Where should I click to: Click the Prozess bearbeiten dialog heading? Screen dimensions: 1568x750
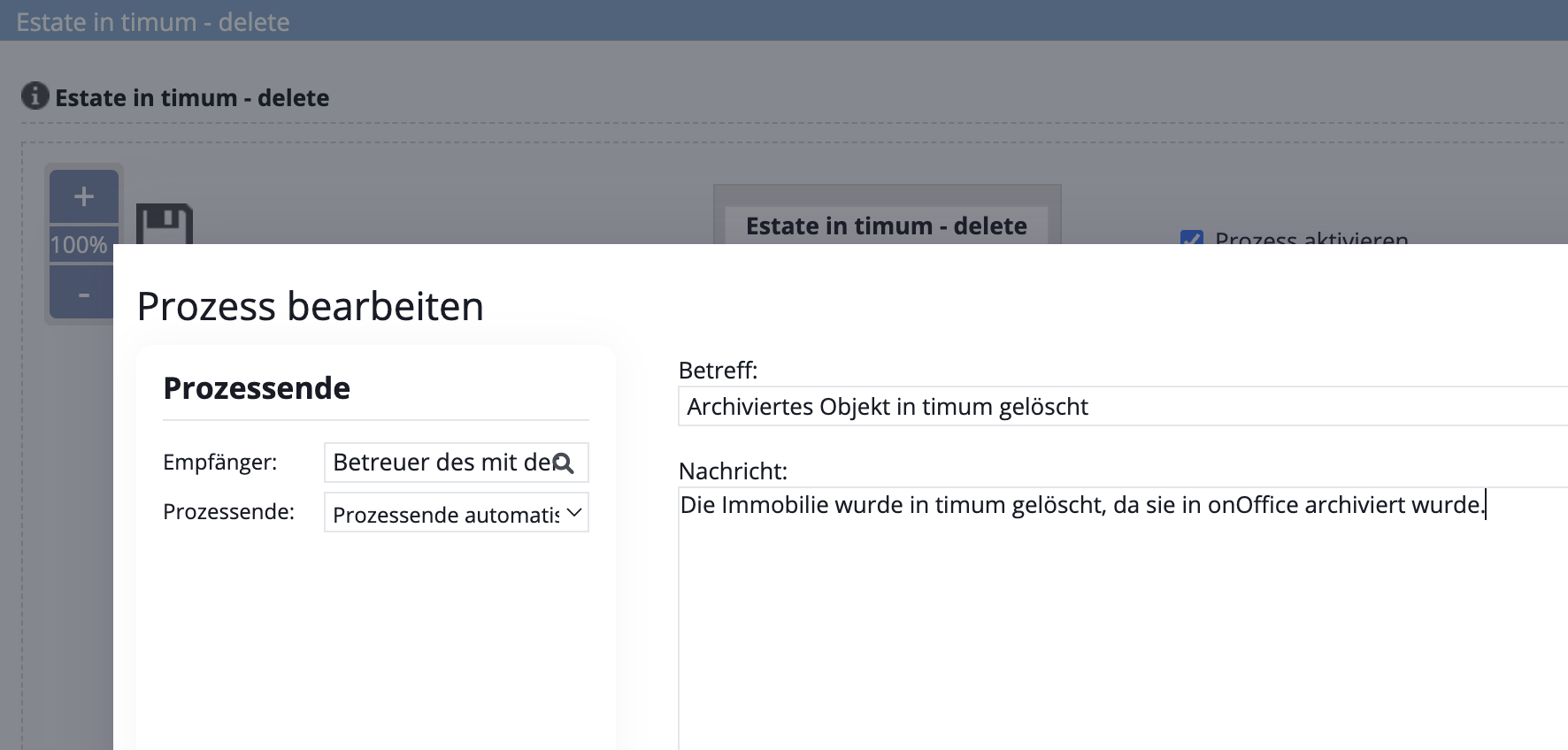point(311,307)
